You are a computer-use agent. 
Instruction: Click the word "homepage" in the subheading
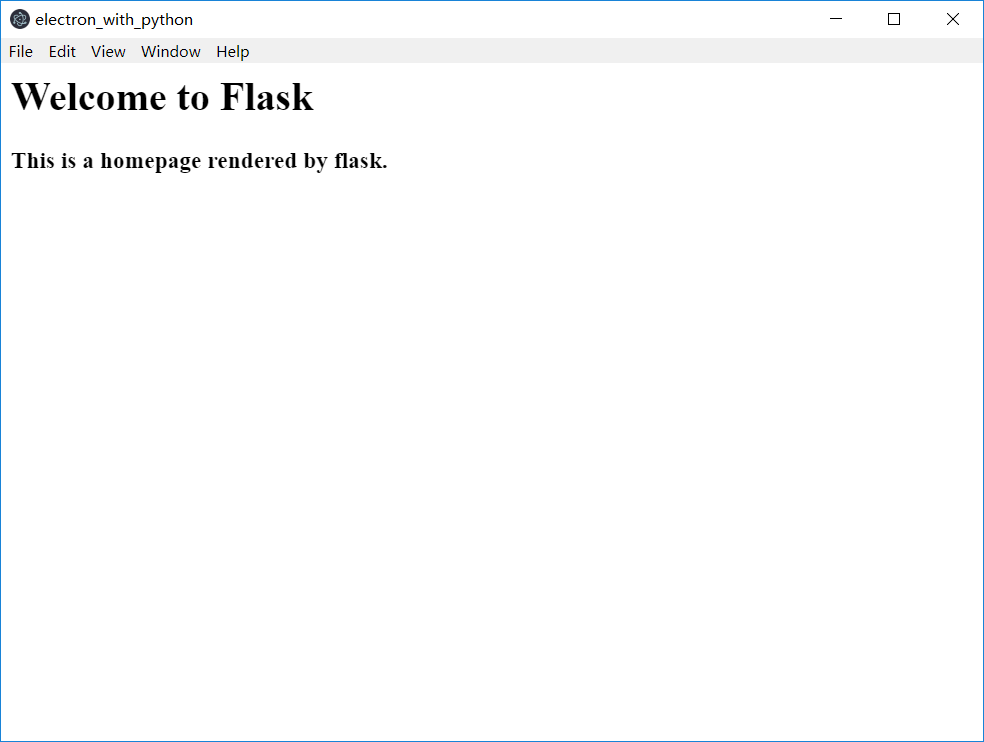tap(151, 162)
